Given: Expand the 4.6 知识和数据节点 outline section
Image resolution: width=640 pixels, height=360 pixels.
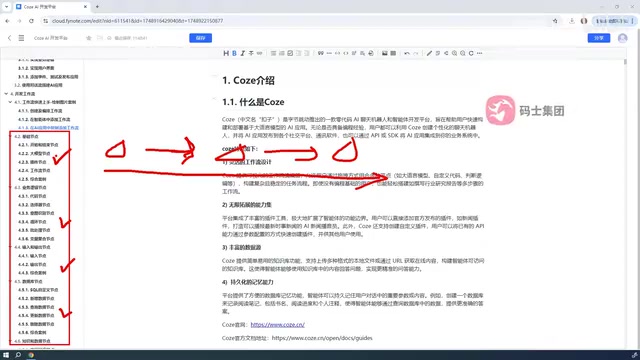Looking at the screenshot, I should [x=11, y=341].
